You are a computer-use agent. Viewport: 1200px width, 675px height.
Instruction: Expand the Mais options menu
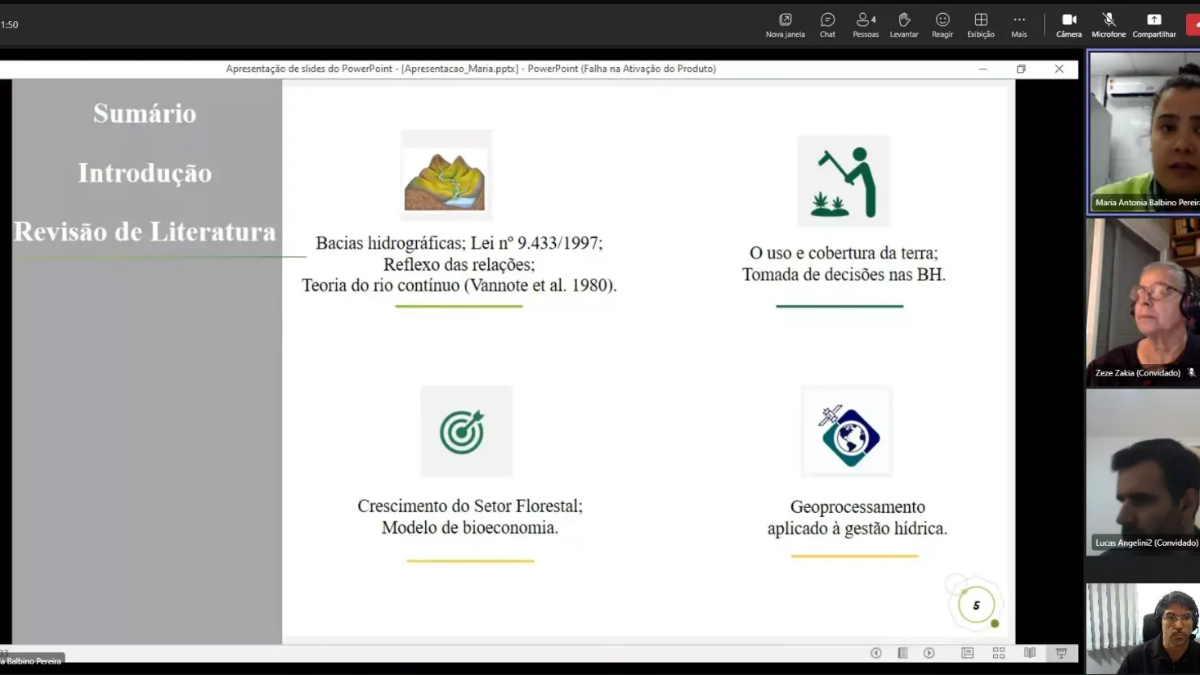point(1019,25)
